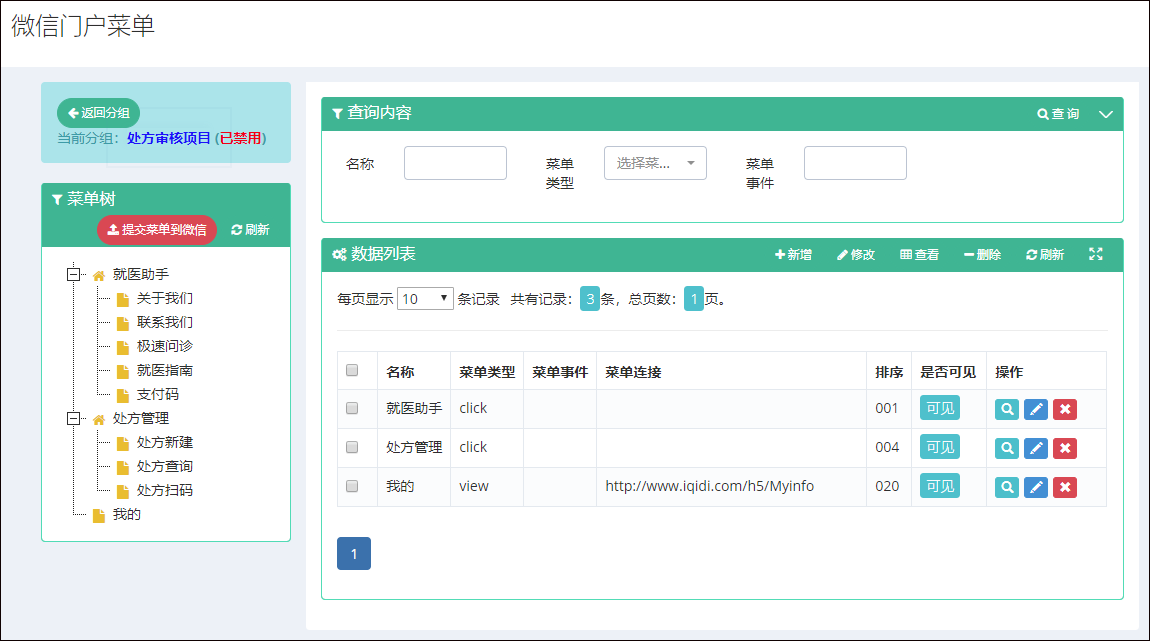Click the 查询 search button
The height and width of the screenshot is (641, 1150).
(1058, 114)
